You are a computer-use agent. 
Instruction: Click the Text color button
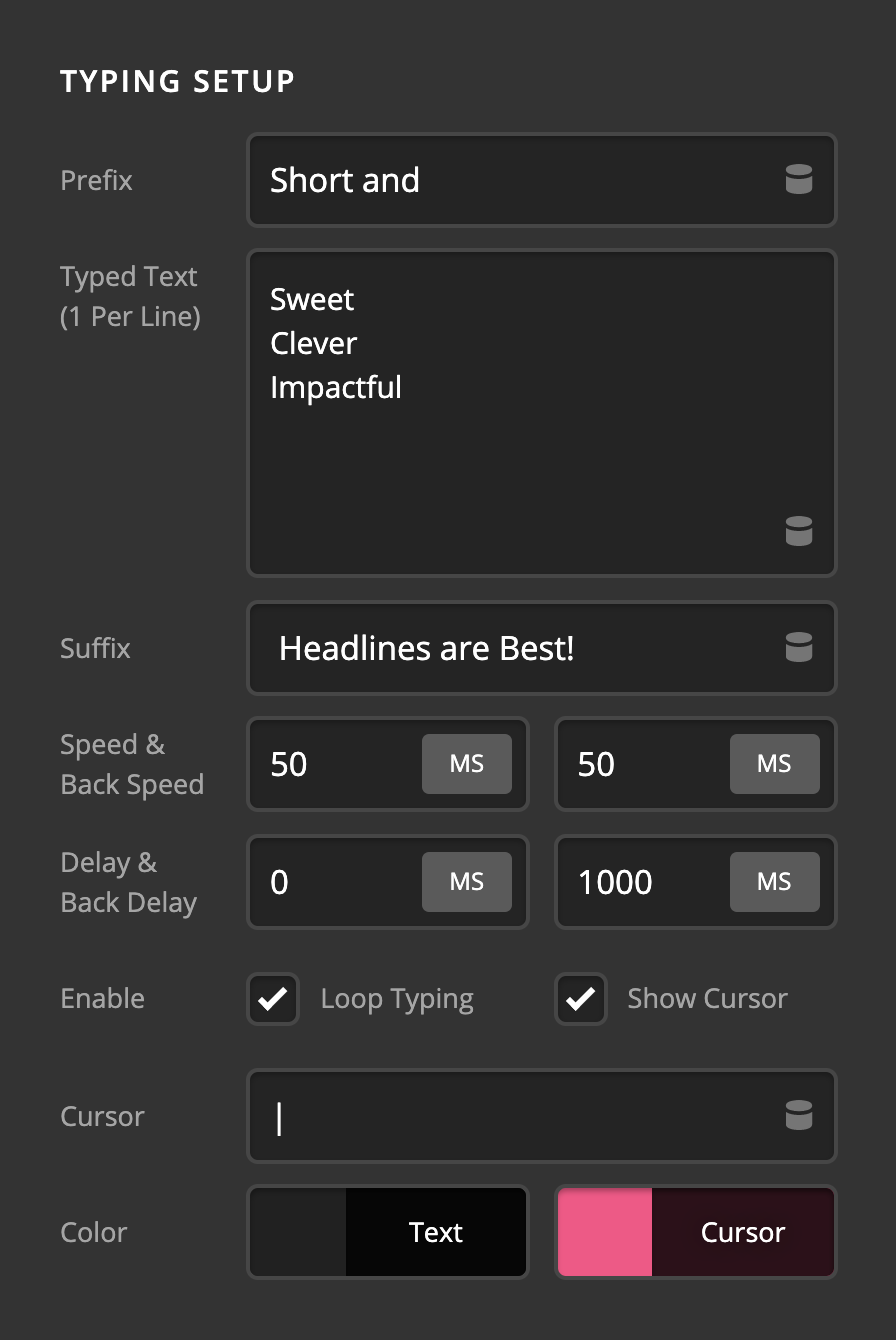pyautogui.click(x=436, y=1232)
